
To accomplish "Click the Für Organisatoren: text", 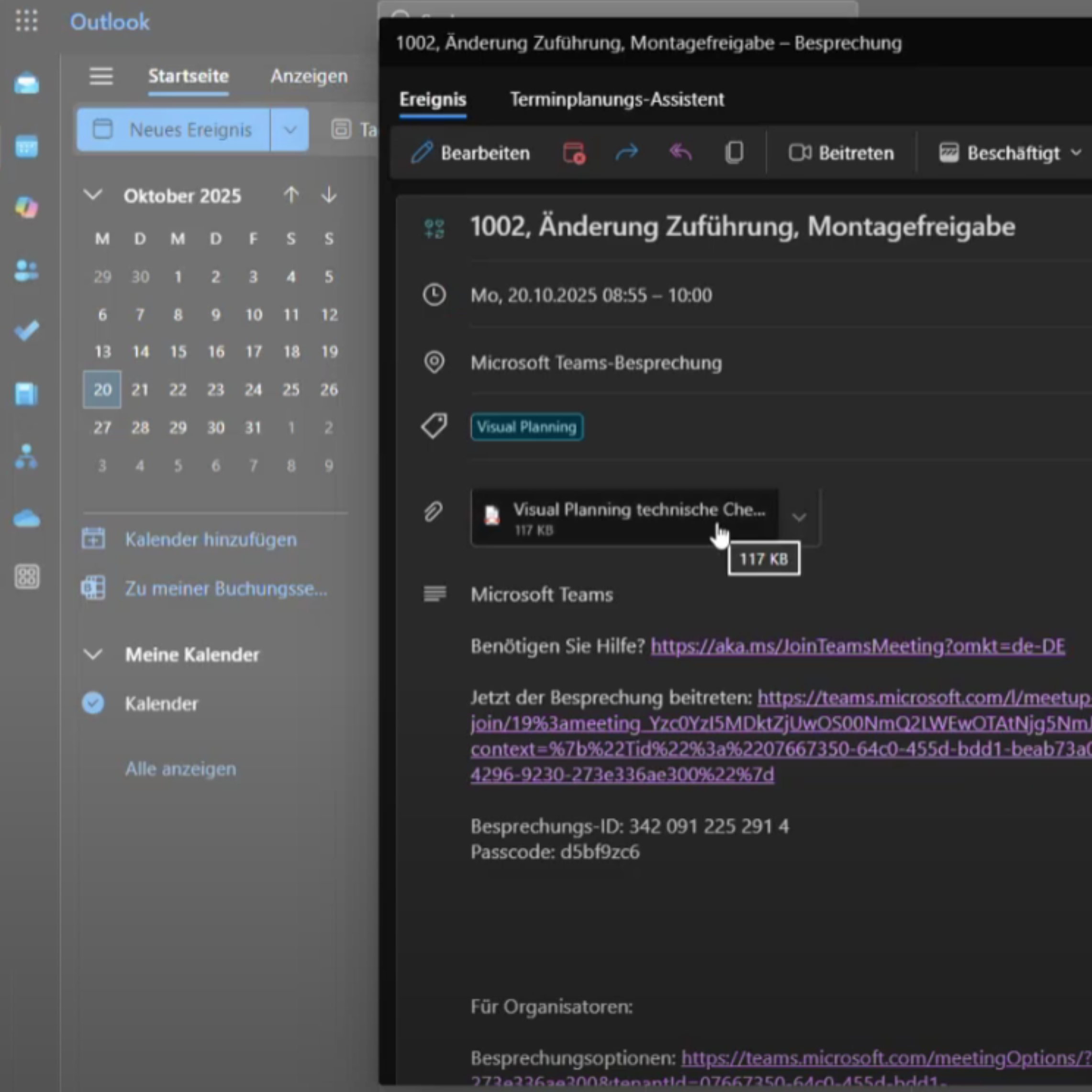I will point(552,1007).
